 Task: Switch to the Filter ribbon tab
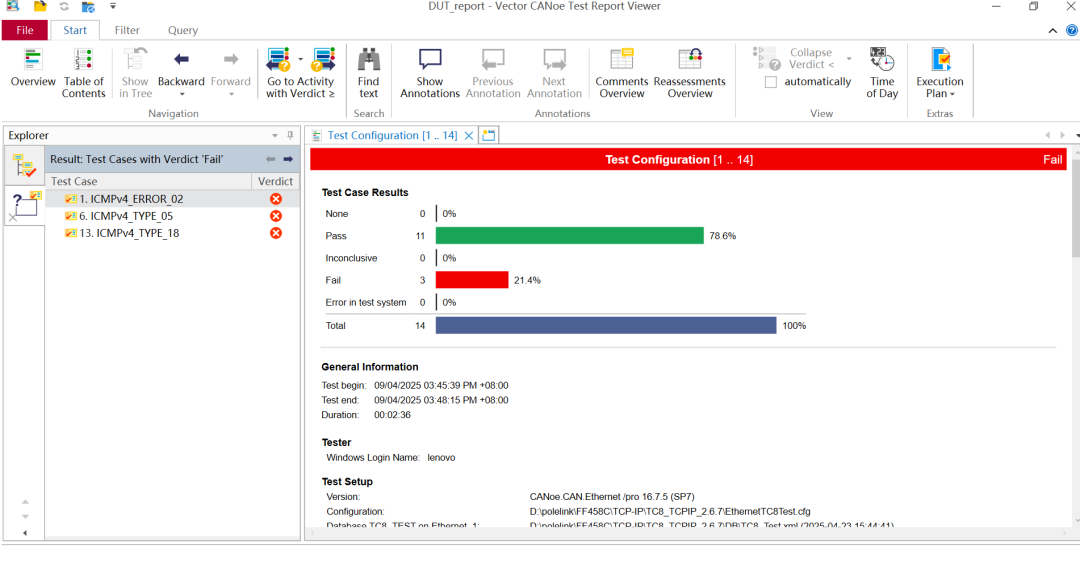(127, 30)
